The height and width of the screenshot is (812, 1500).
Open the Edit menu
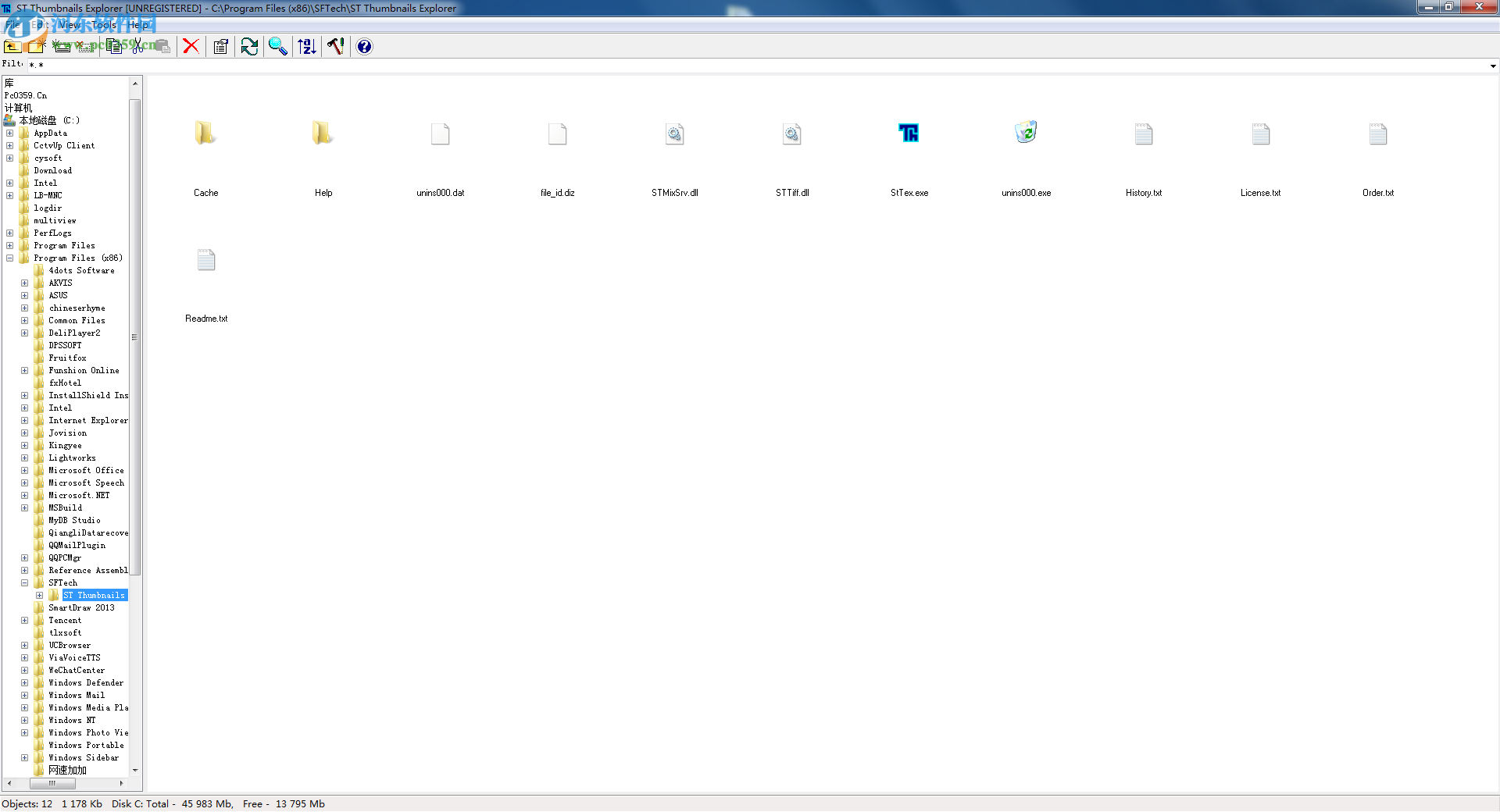tap(41, 25)
